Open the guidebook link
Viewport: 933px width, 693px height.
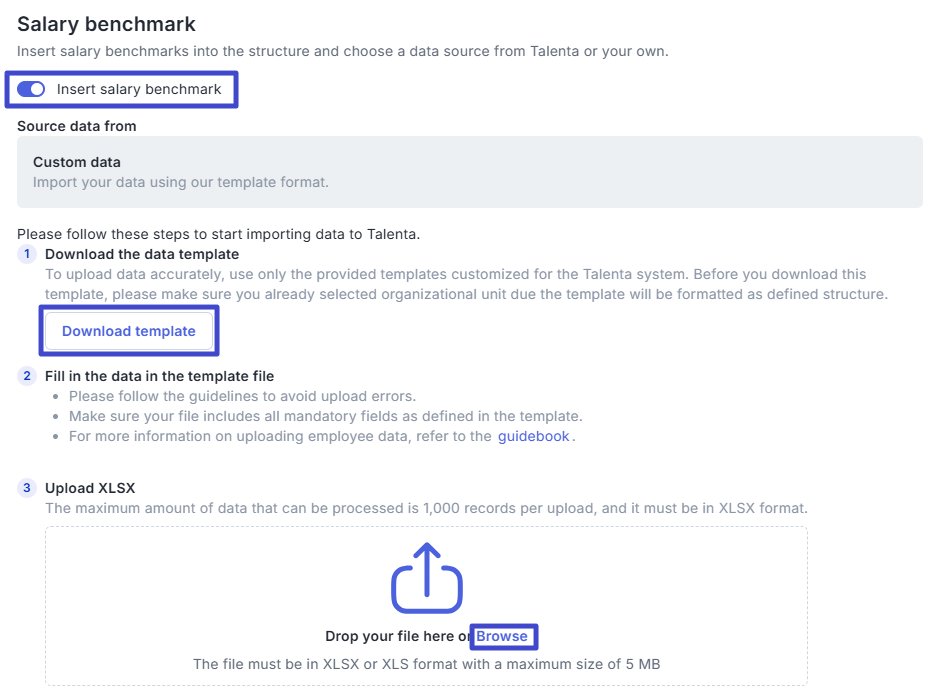534,436
